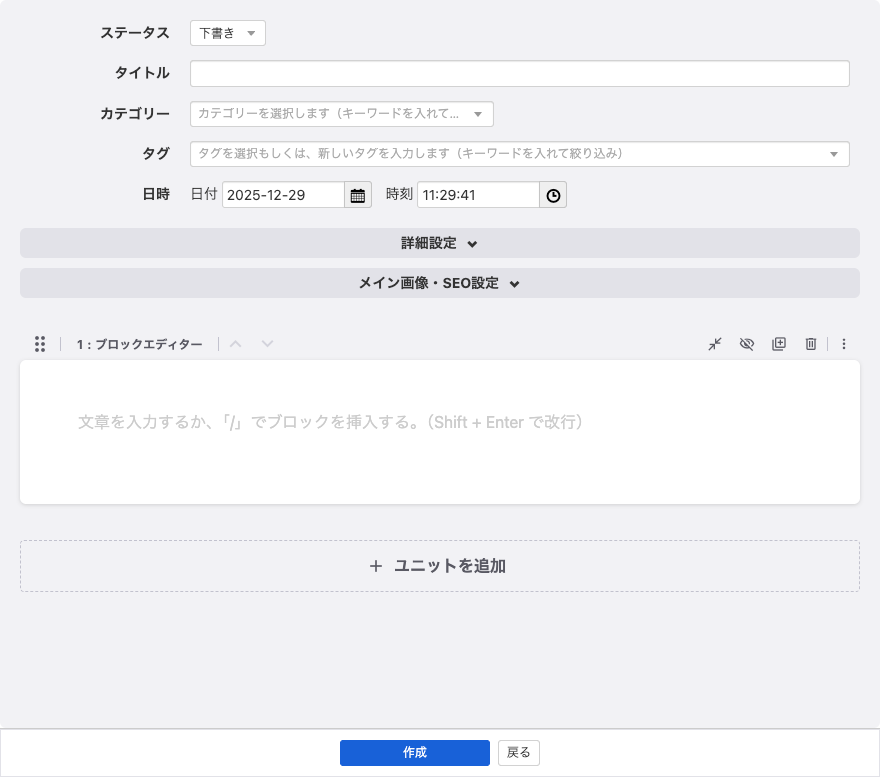Click into the block editor text area
Image resolution: width=880 pixels, height=777 pixels.
pyautogui.click(x=439, y=432)
